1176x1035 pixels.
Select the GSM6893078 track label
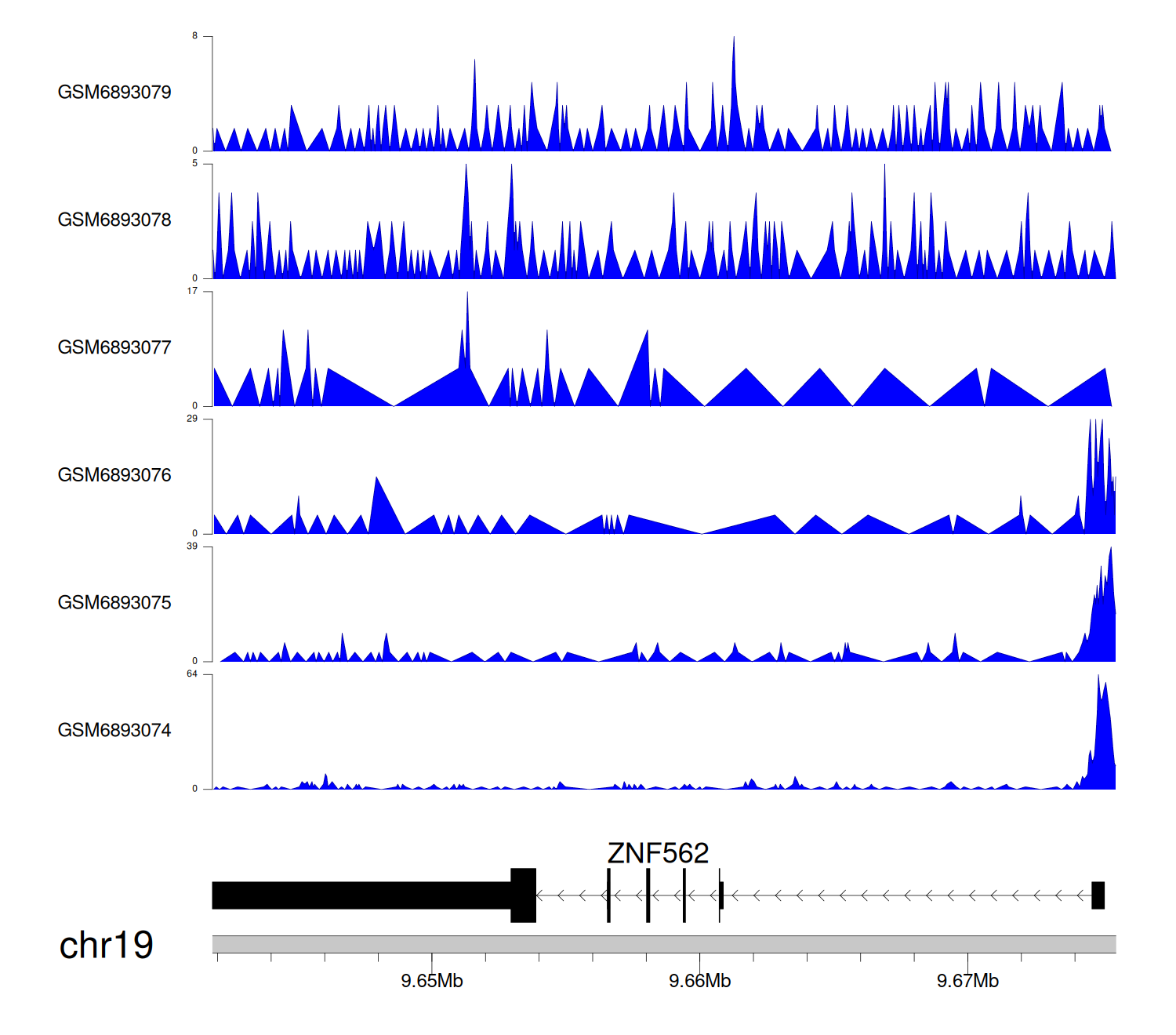pyautogui.click(x=114, y=220)
